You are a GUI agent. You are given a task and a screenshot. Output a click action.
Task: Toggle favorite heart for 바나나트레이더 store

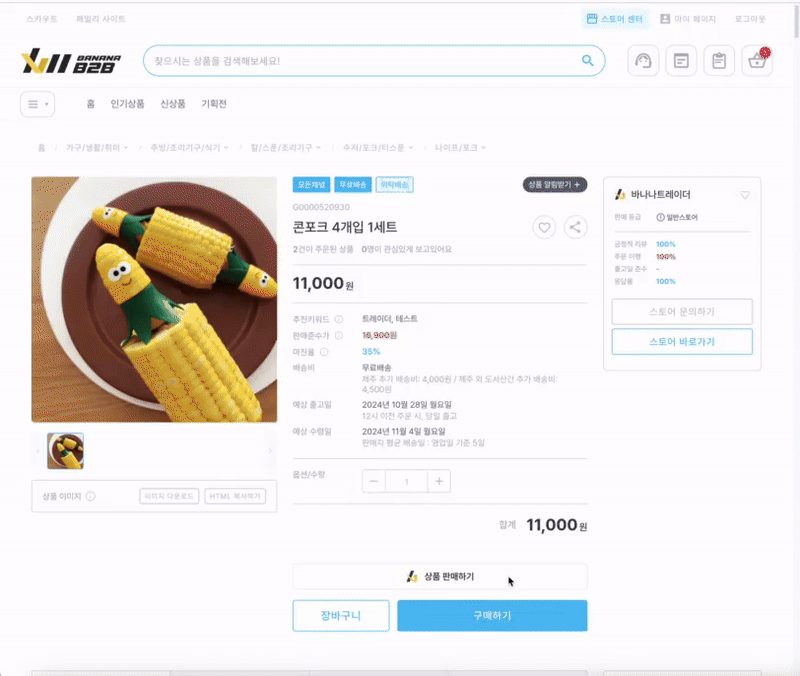click(745, 195)
